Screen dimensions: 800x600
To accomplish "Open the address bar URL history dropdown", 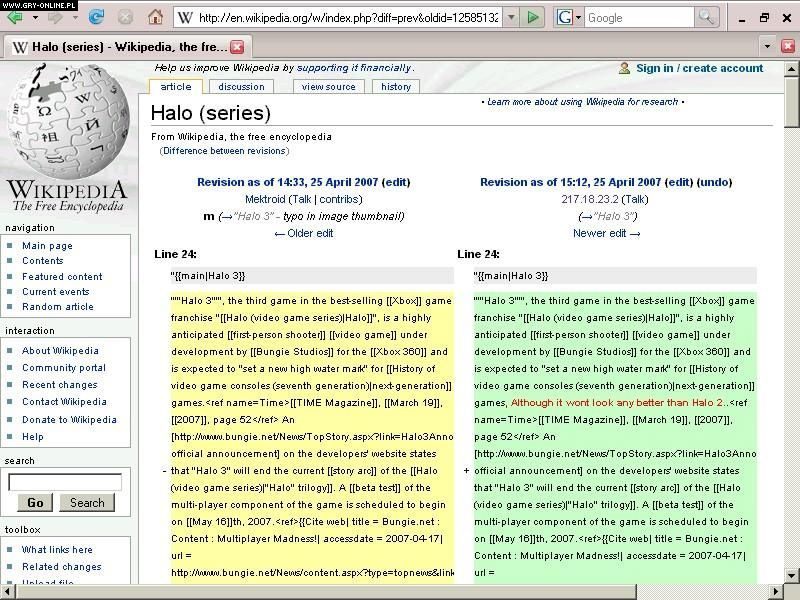I will pyautogui.click(x=511, y=17).
